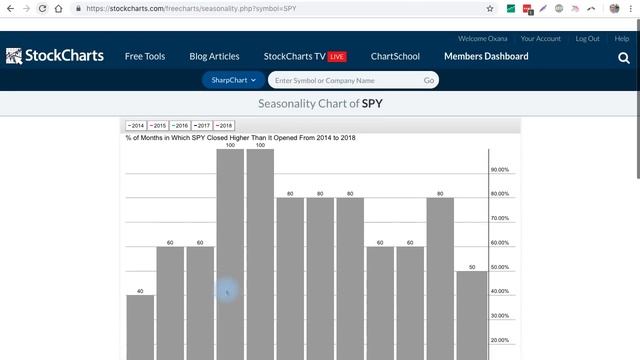Viewport: 640px width, 360px height.
Task: Open Your Account link
Action: [540, 39]
